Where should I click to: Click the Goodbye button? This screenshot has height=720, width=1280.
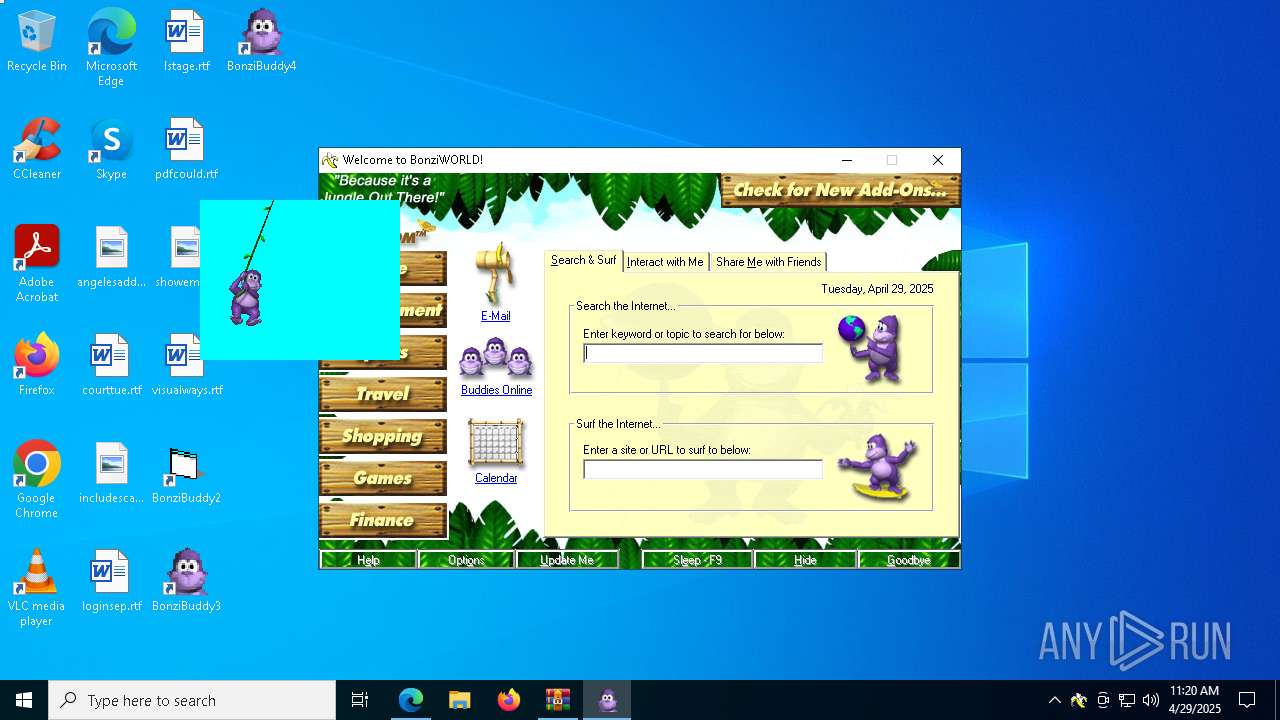[909, 560]
